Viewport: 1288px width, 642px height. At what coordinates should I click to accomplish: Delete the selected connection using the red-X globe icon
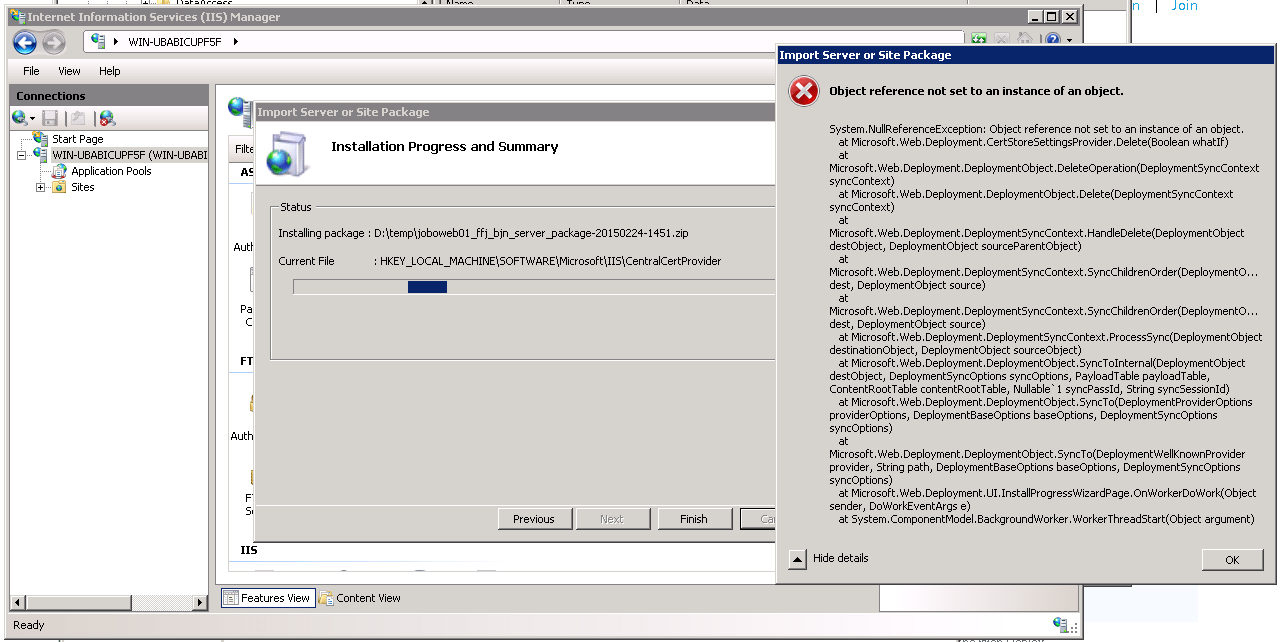[x=106, y=118]
